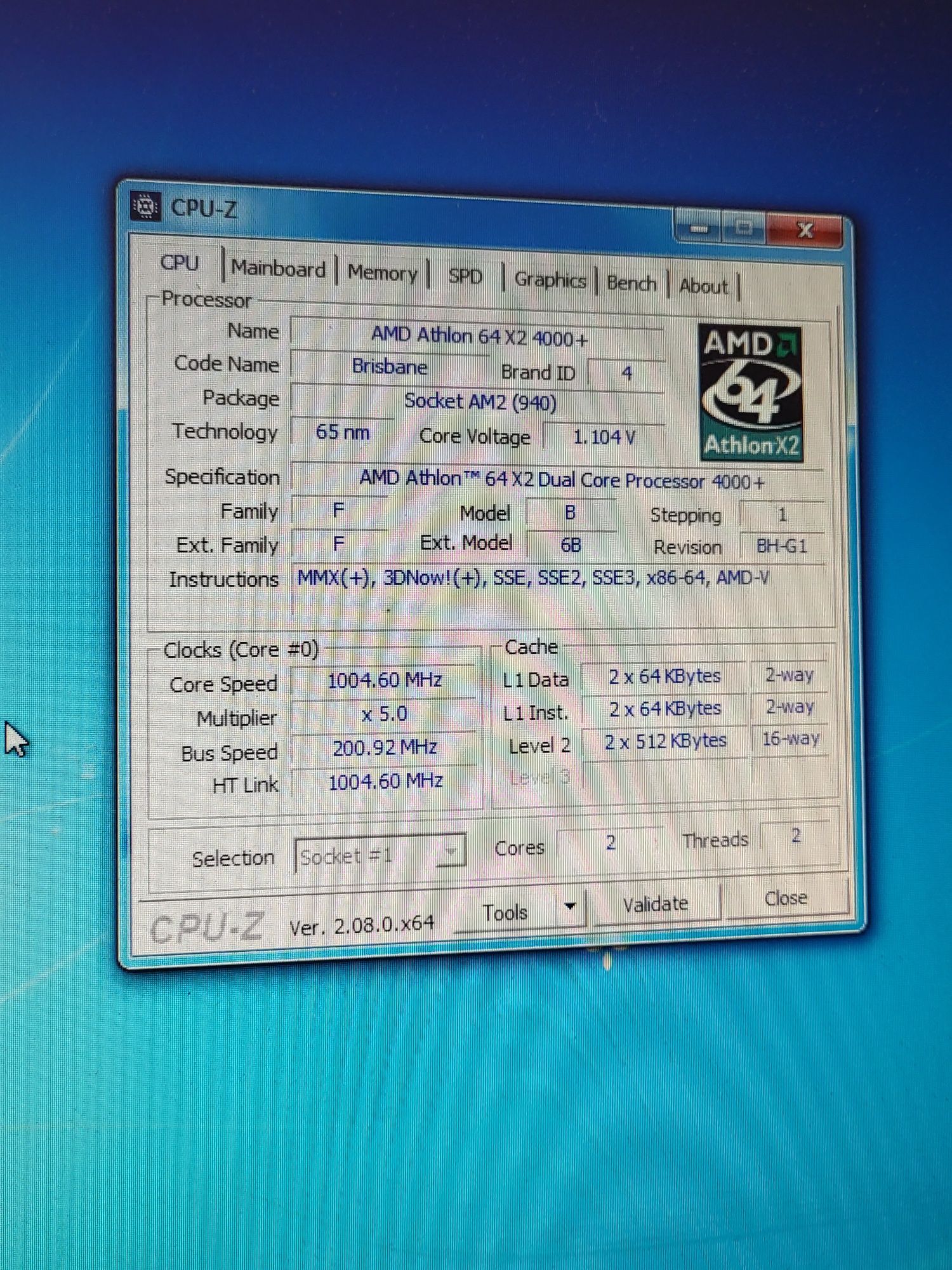Open the Mainboard tab
Image resolution: width=952 pixels, height=1270 pixels.
pyautogui.click(x=279, y=269)
